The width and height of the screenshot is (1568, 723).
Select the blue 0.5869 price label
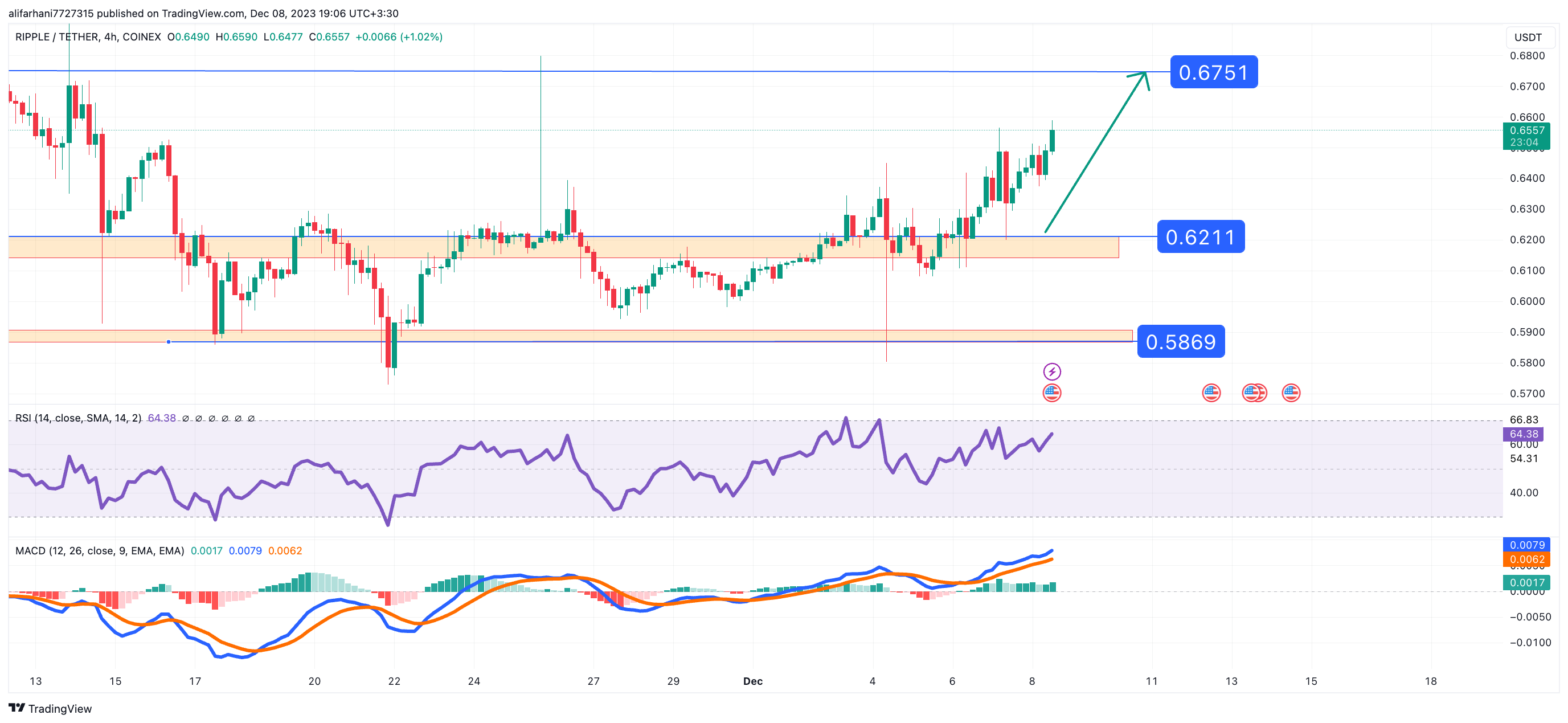coord(1180,342)
